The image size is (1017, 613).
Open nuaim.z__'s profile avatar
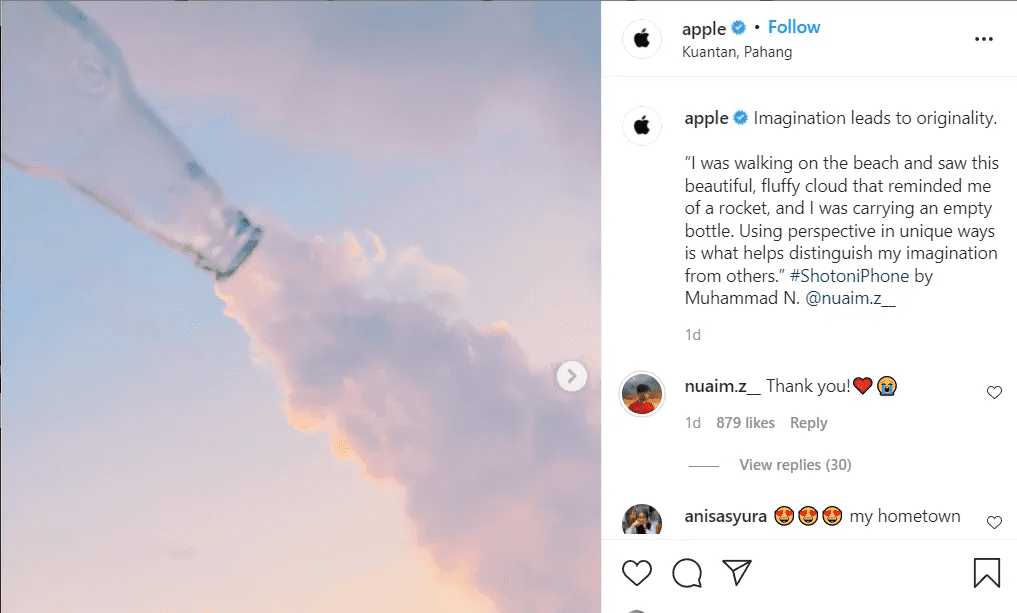[x=641, y=394]
